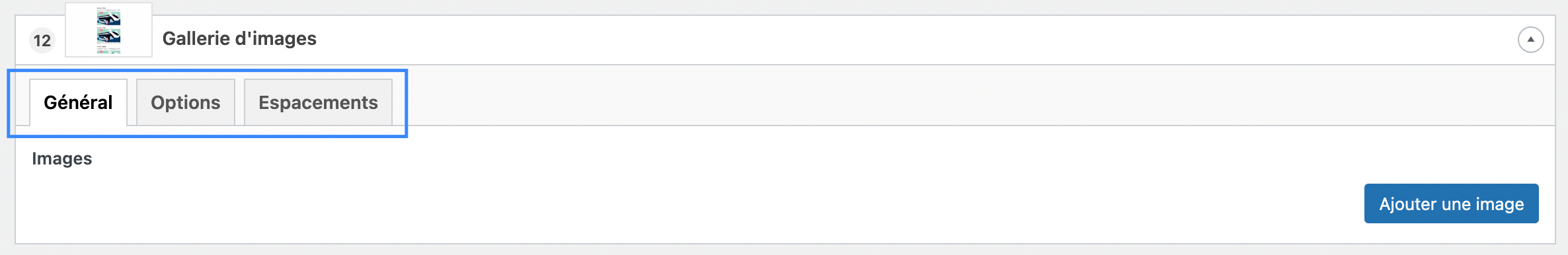Hide the layout fields using the up arrow
The width and height of the screenshot is (1568, 255).
point(1530,40)
